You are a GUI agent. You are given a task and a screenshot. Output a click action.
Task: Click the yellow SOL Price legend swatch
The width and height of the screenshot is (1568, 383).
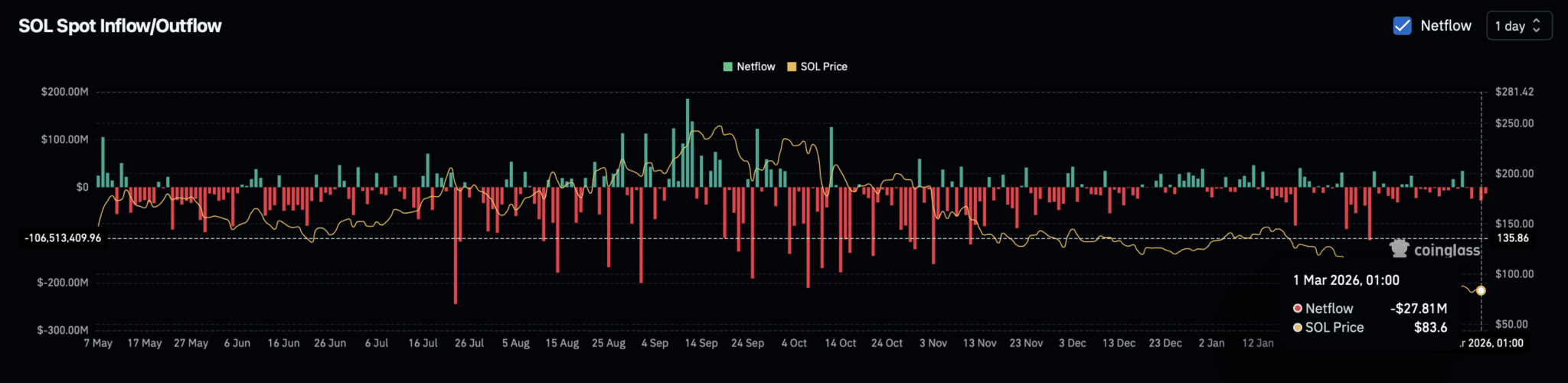pos(792,67)
